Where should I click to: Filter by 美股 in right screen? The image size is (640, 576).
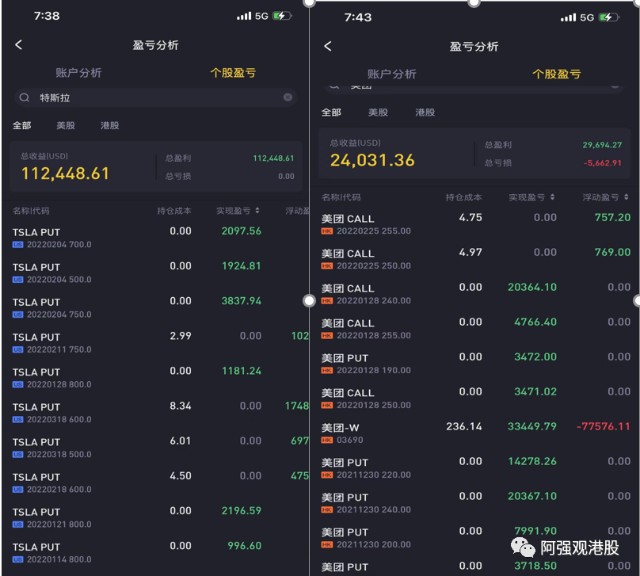378,112
